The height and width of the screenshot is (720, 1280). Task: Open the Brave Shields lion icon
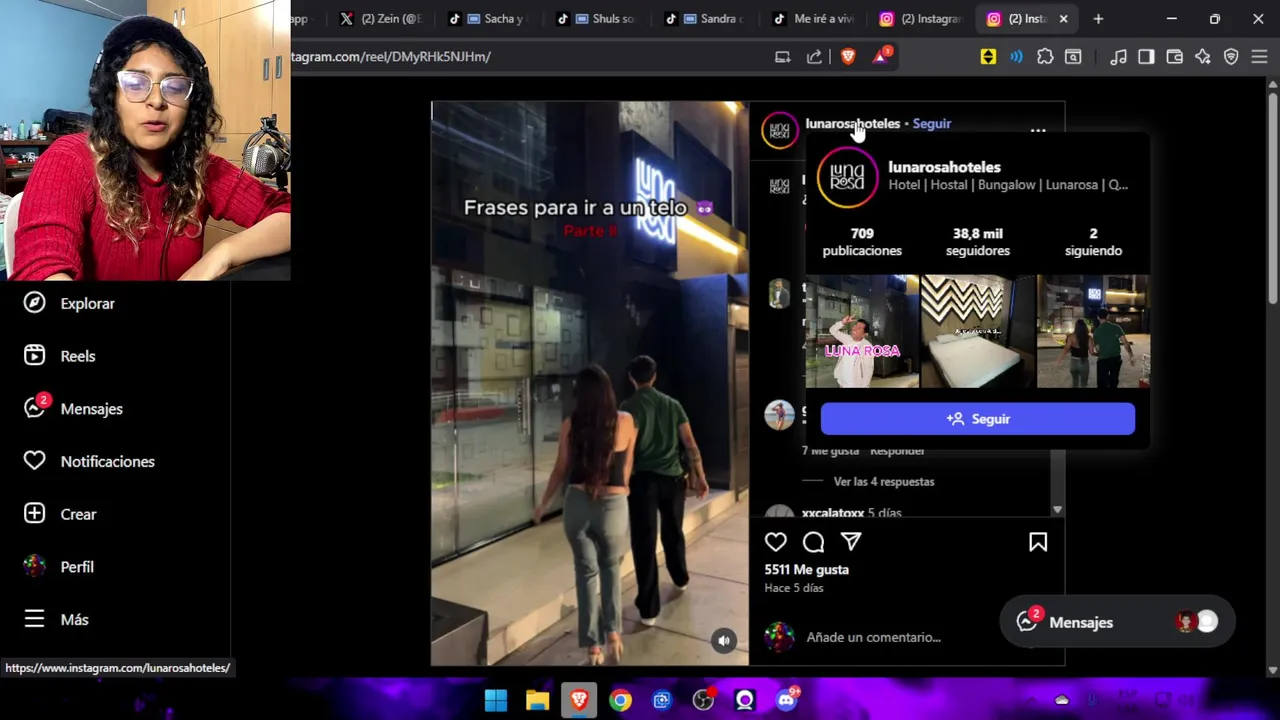click(x=848, y=57)
